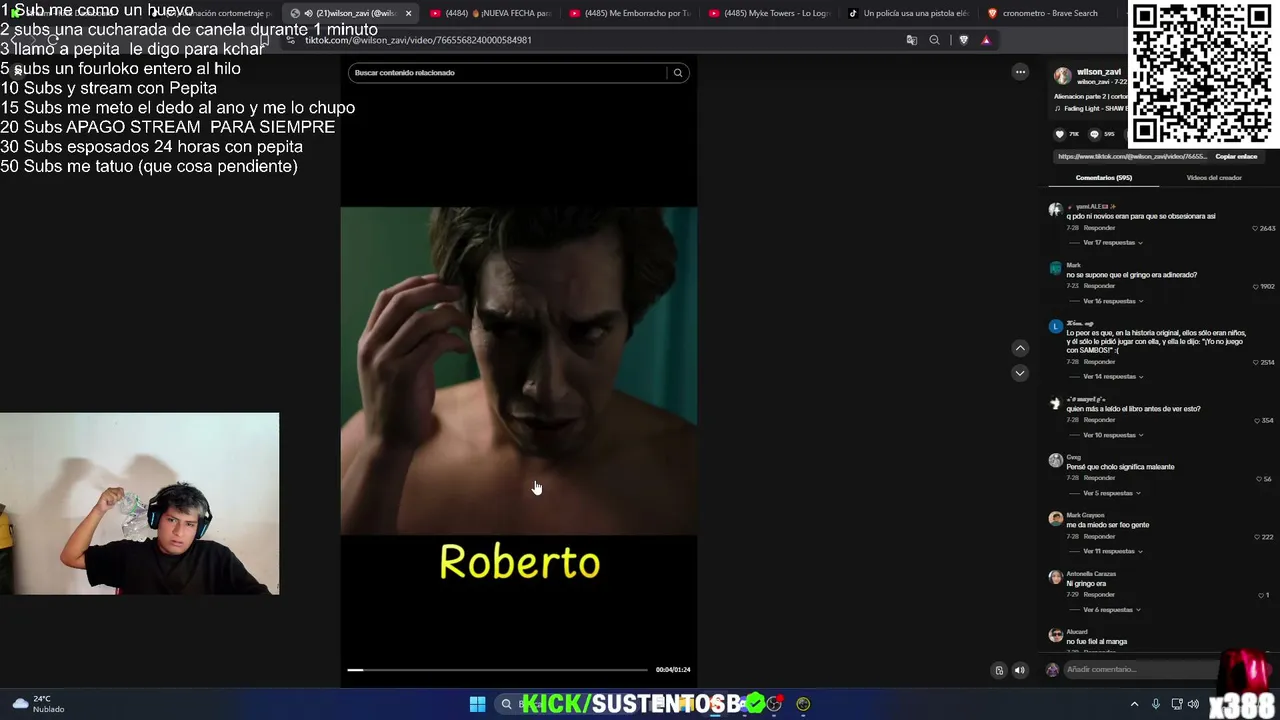Expand 'Ver 11 respuestas' replies

click(1112, 551)
